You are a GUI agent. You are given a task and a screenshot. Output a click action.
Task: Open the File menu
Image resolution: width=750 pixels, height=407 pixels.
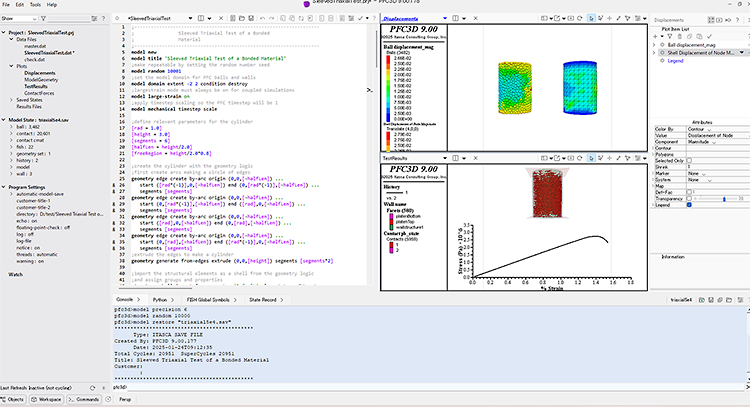[x=6, y=4]
